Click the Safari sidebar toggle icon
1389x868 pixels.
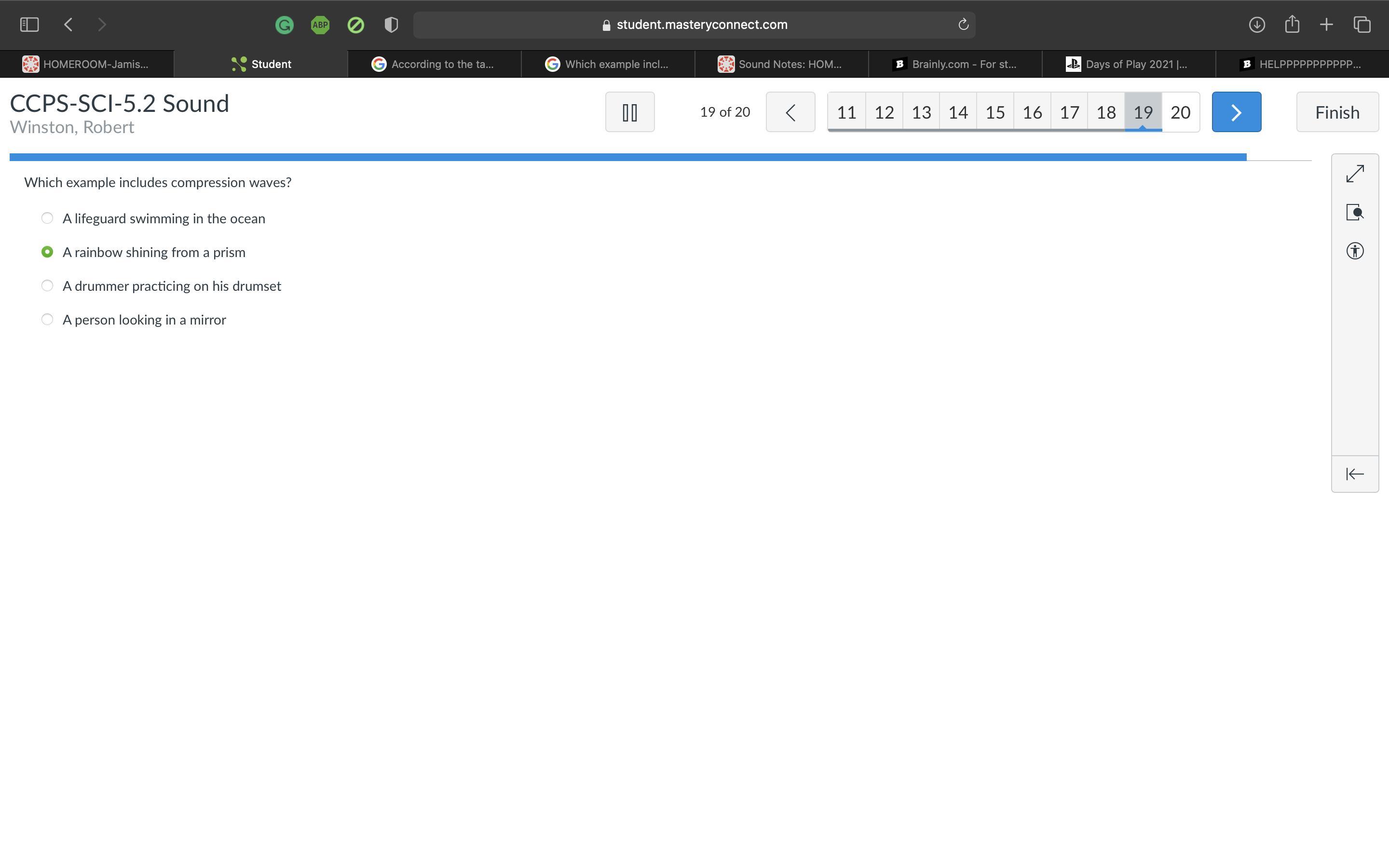(29, 25)
